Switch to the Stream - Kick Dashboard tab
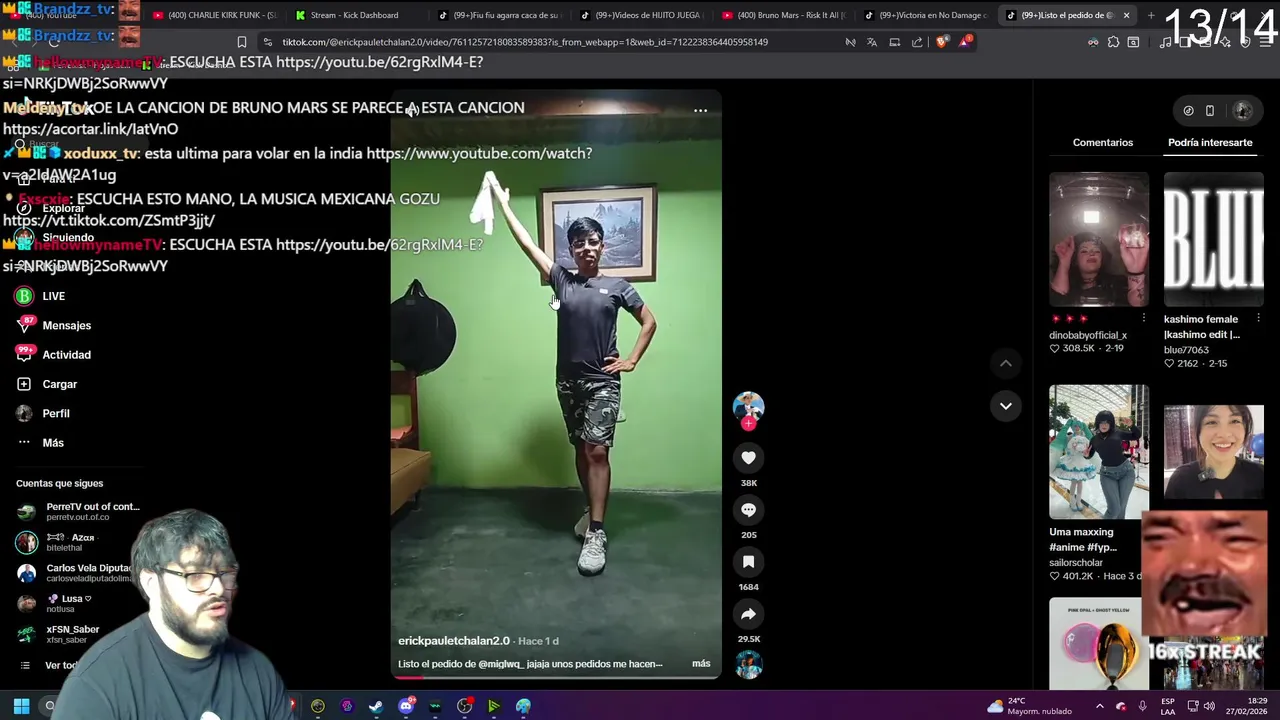This screenshot has width=1280, height=720. coord(354,15)
